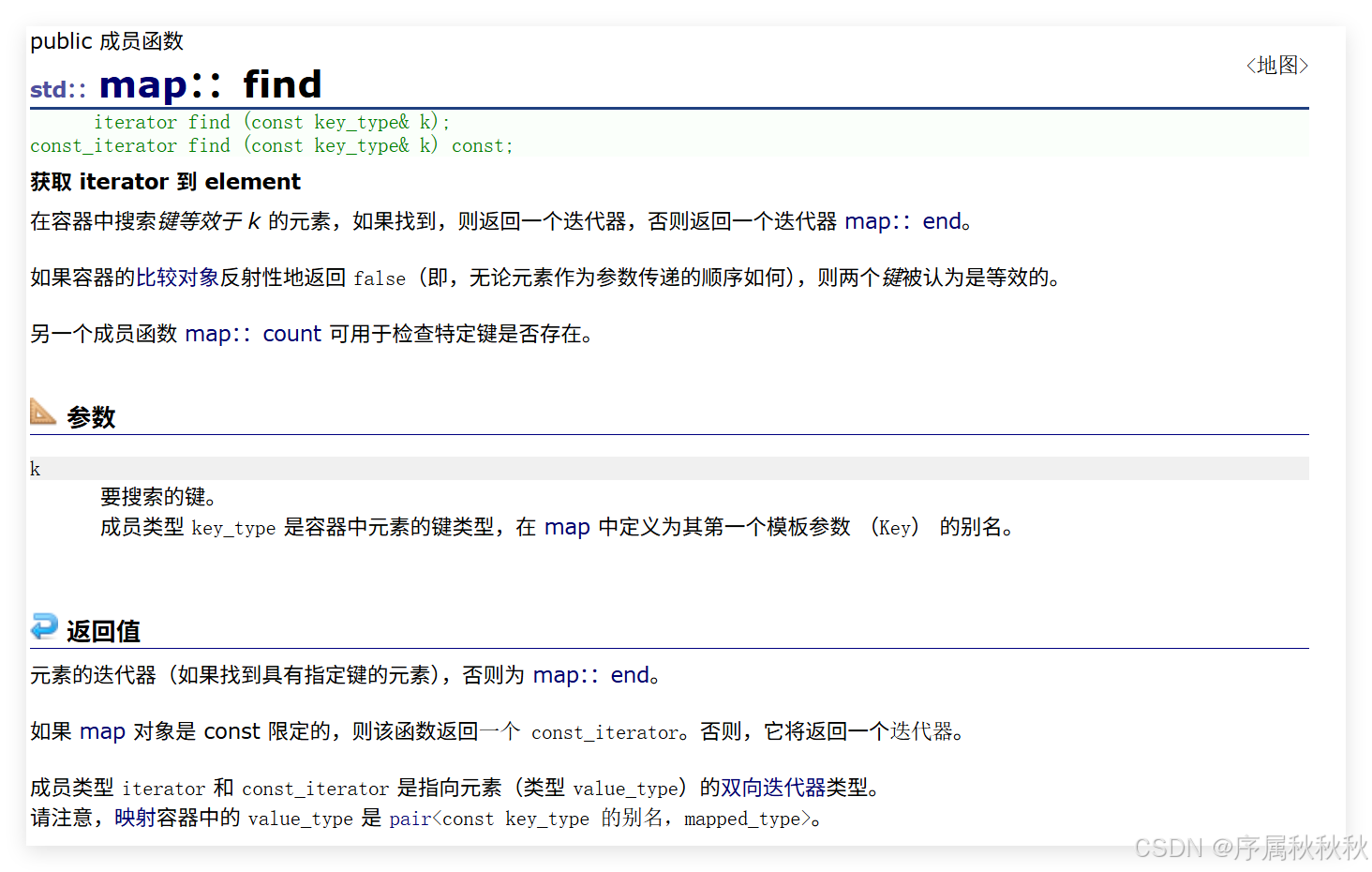This screenshot has width=1372, height=872.
Task: Click the value_type) code word after 类型
Action: [630, 789]
